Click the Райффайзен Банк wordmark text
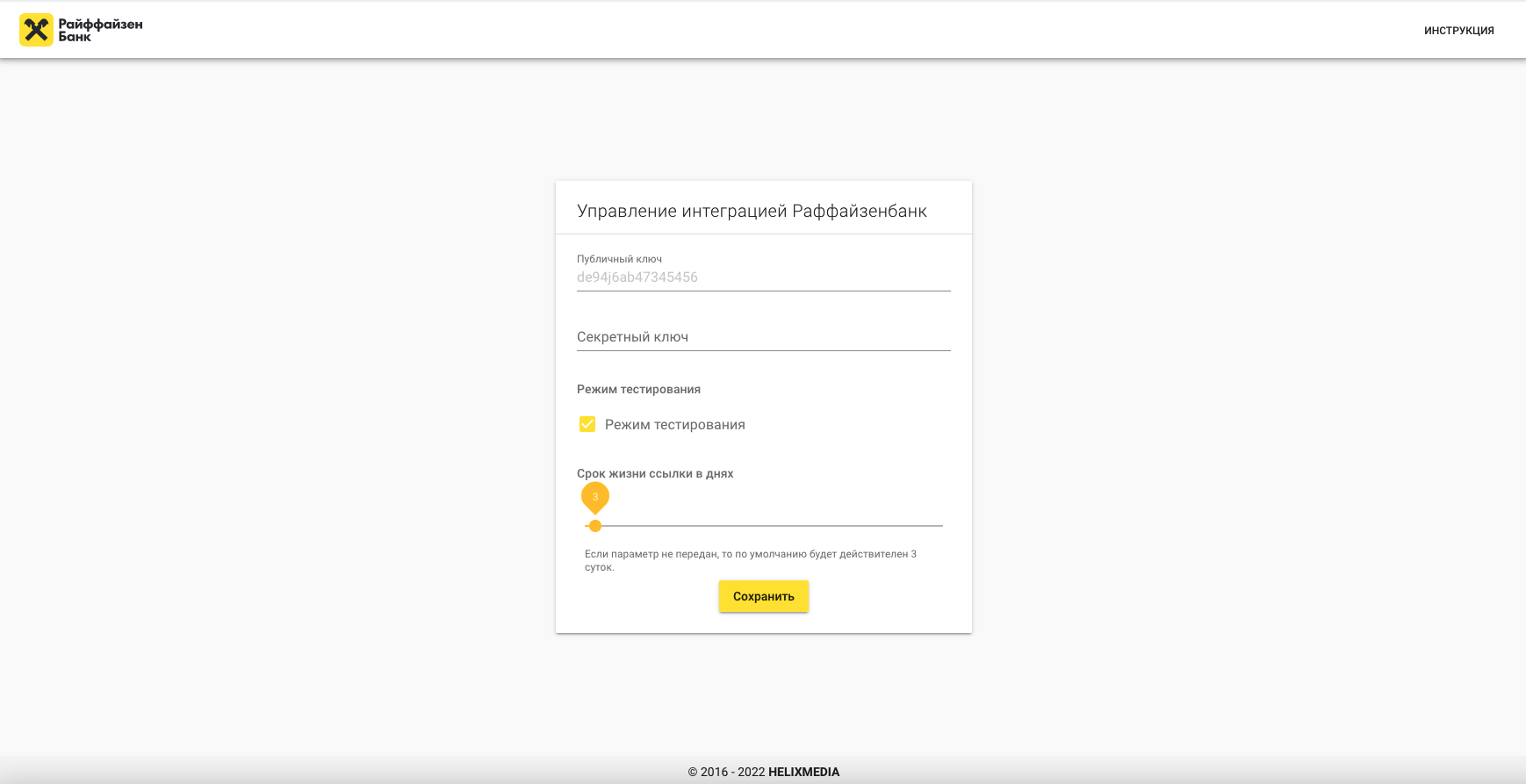The width and height of the screenshot is (1526, 784). (x=100, y=30)
